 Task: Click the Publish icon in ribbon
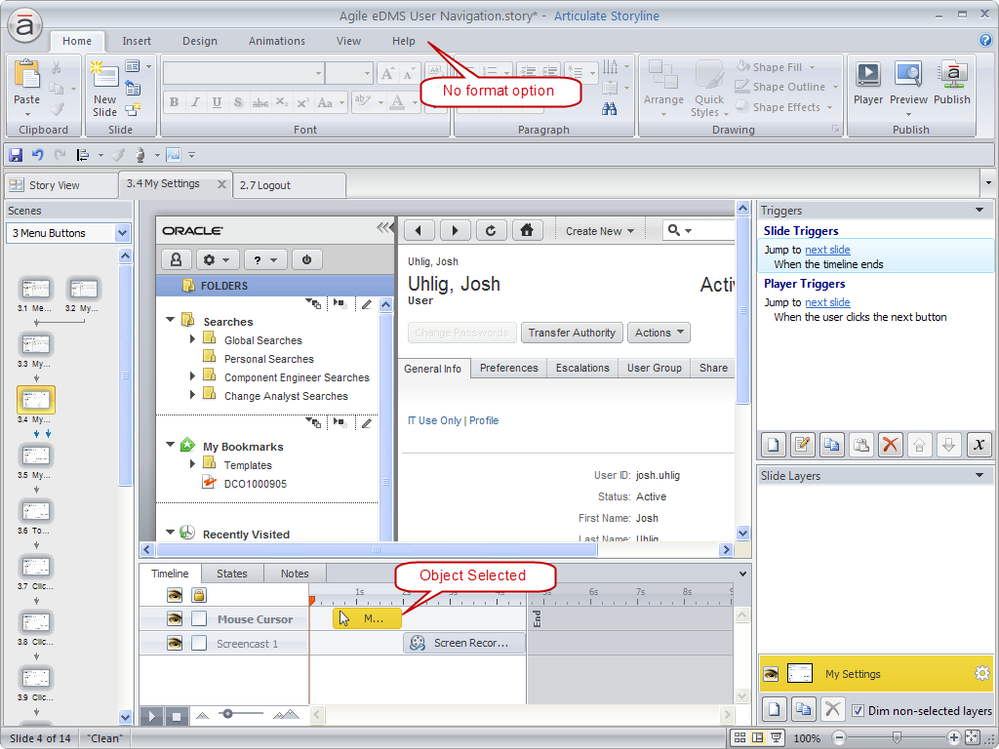coord(952,82)
